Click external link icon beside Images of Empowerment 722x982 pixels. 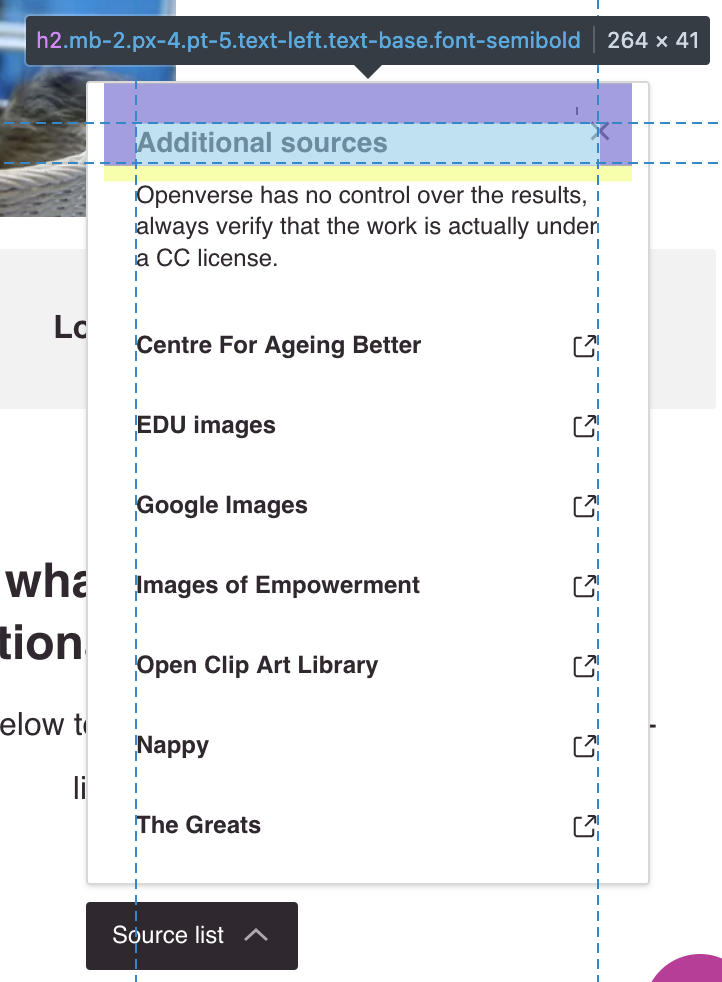click(585, 586)
